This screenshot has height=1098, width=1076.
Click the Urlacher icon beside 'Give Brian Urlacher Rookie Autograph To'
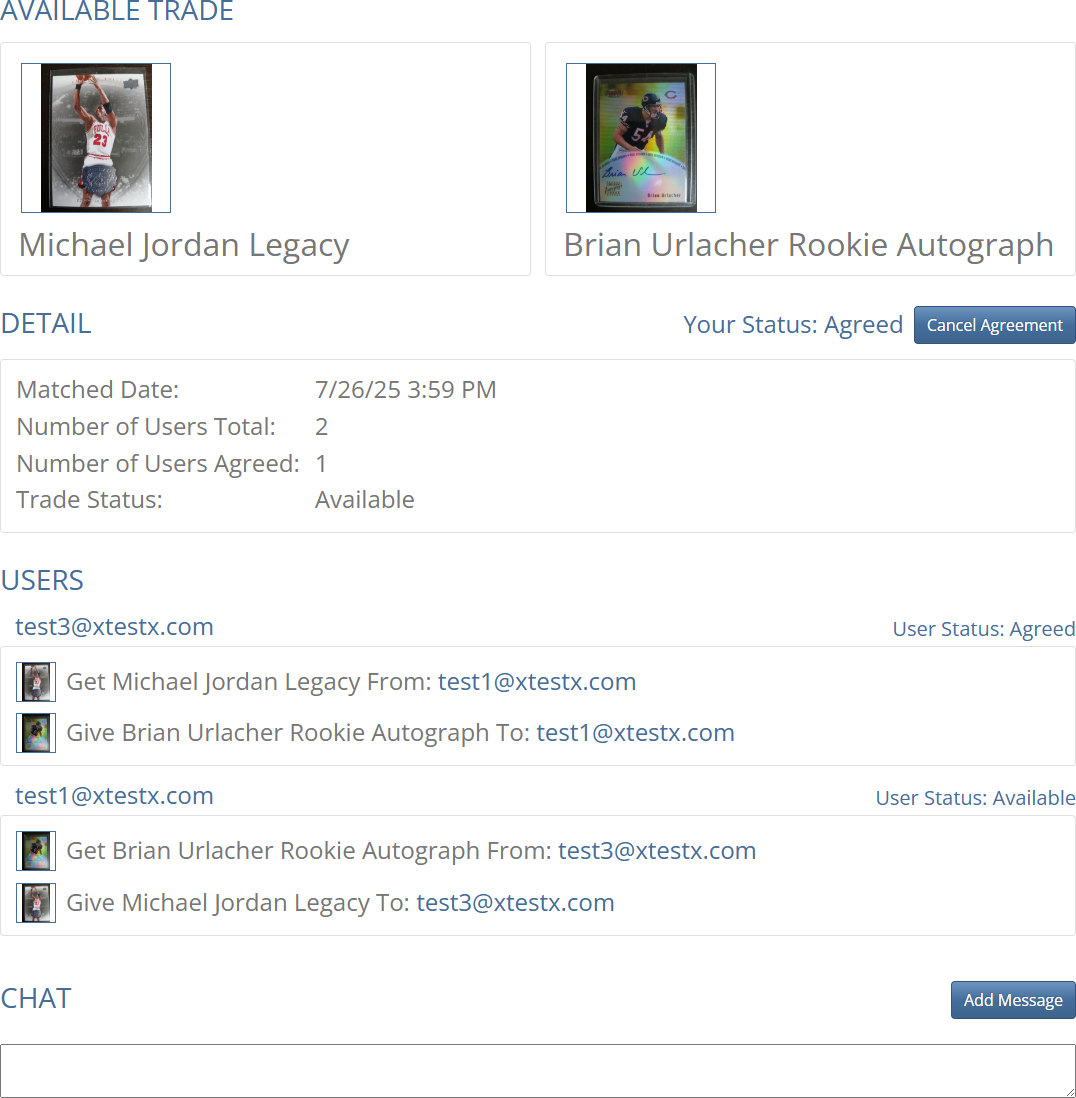36,733
